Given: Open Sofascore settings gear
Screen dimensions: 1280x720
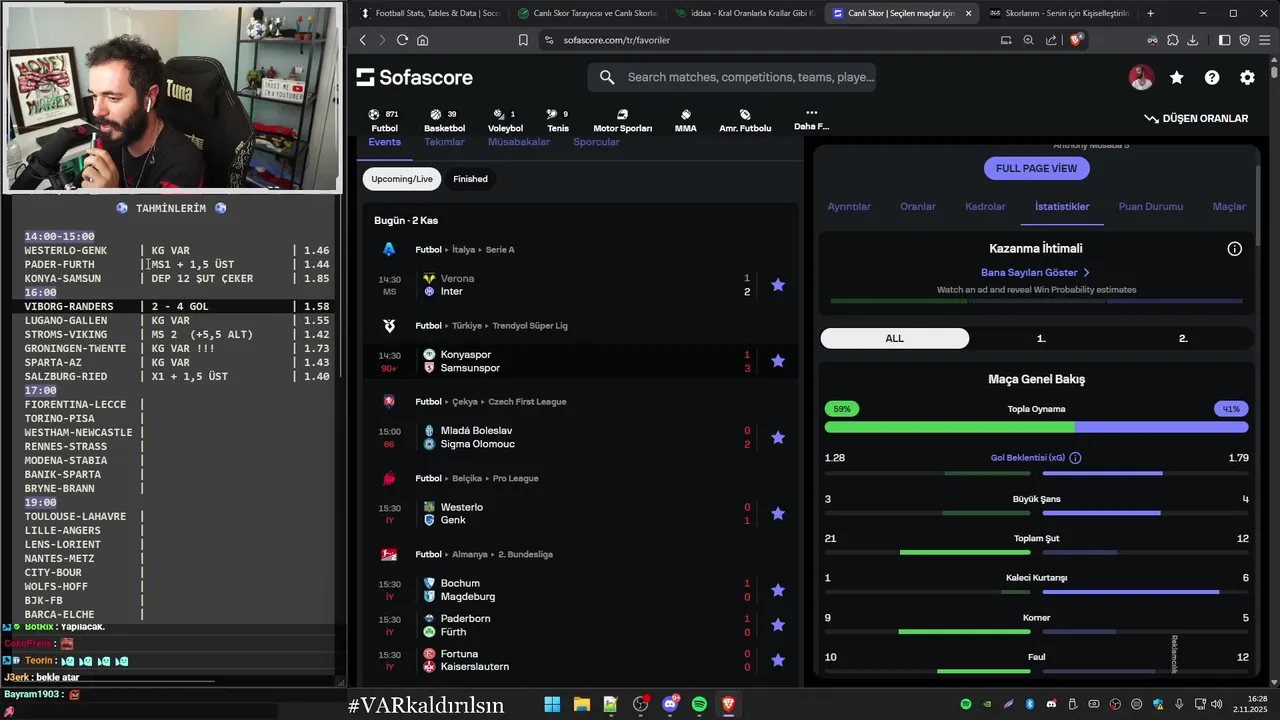Looking at the screenshot, I should (x=1247, y=77).
